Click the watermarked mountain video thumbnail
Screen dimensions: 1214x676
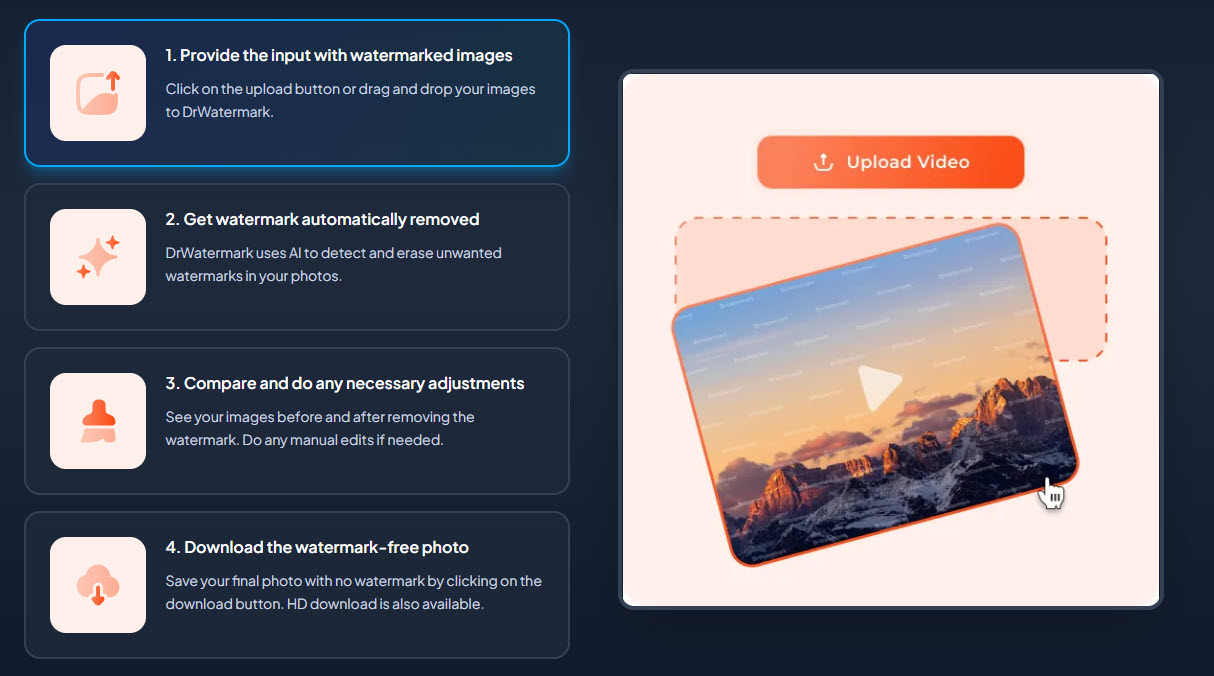click(x=876, y=395)
